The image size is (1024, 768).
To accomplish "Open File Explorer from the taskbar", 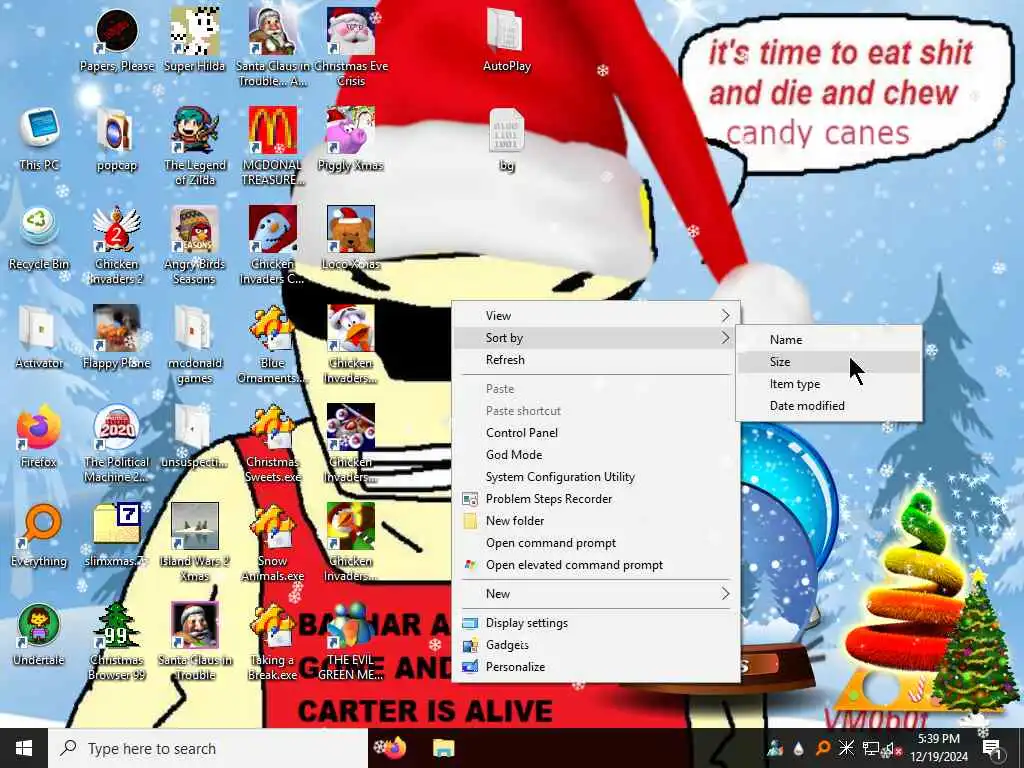I will (444, 748).
